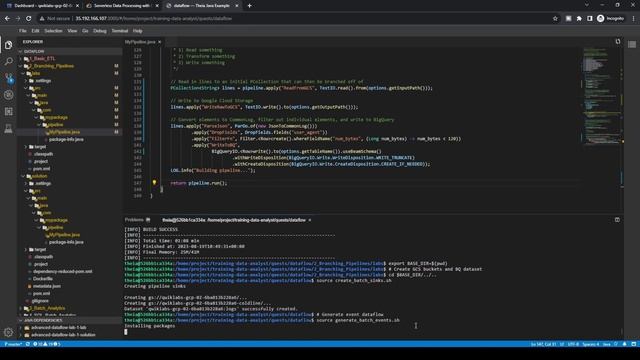Expand advanced-dataflow-lab-1-lab dependency
The image size is (640, 360).
(x=20, y=327)
